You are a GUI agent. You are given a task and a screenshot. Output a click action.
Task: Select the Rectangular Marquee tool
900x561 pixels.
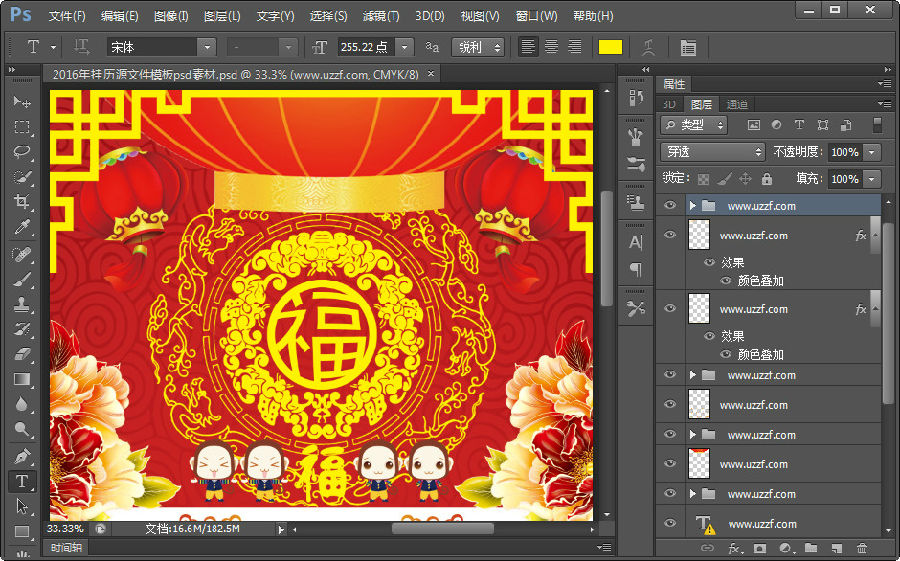[x=22, y=127]
